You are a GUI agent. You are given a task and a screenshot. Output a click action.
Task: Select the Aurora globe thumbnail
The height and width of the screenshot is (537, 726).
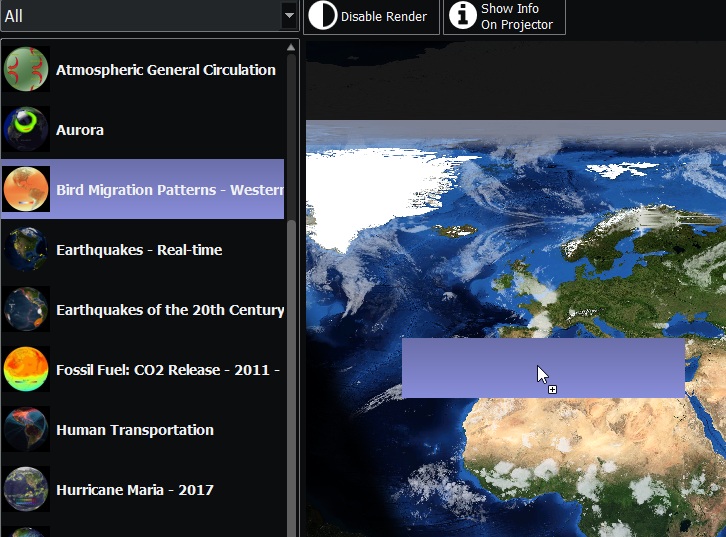[x=26, y=129]
